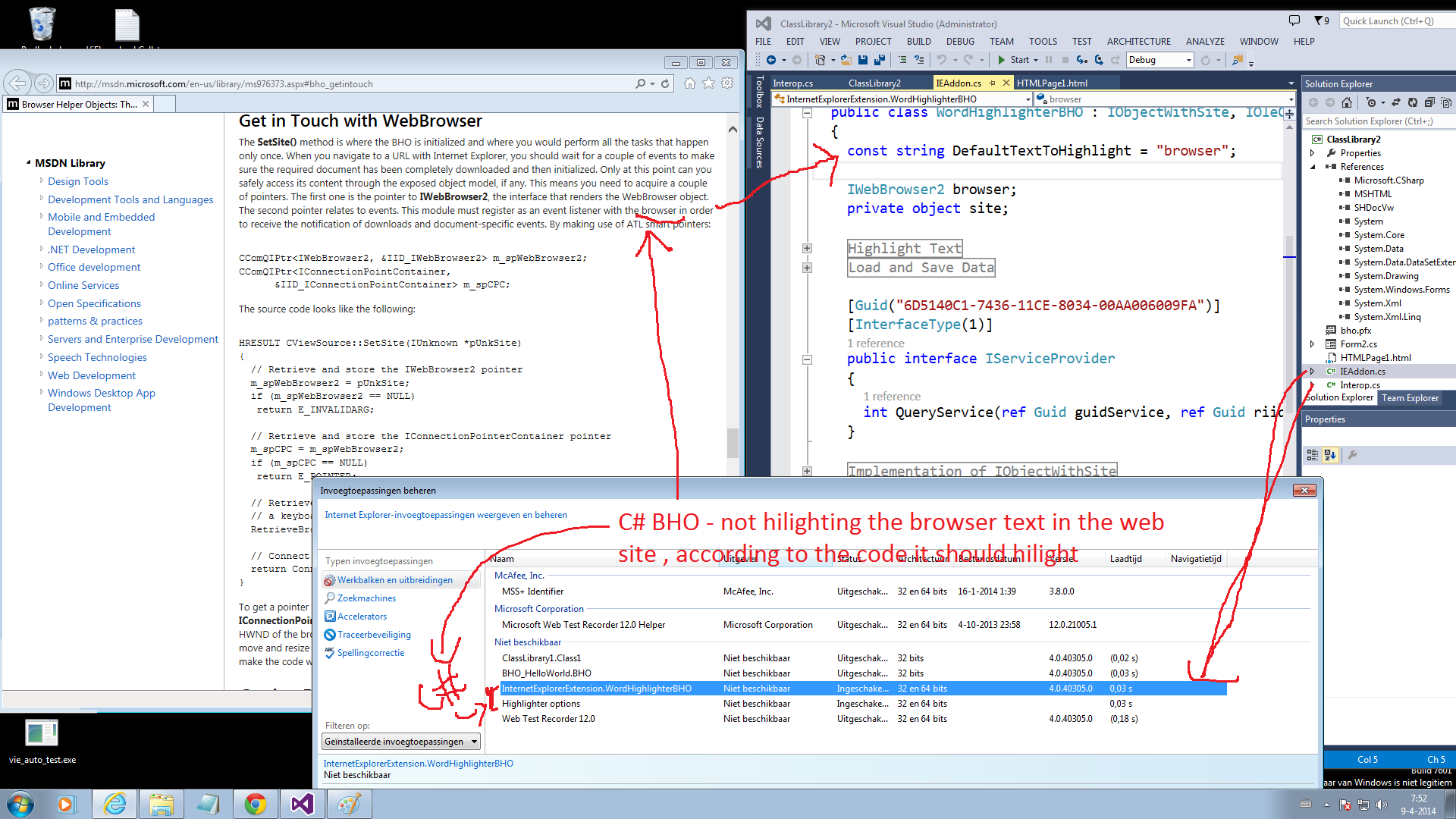The height and width of the screenshot is (819, 1456).
Task: Click the Solution Explorer Home icon
Action: (1347, 102)
